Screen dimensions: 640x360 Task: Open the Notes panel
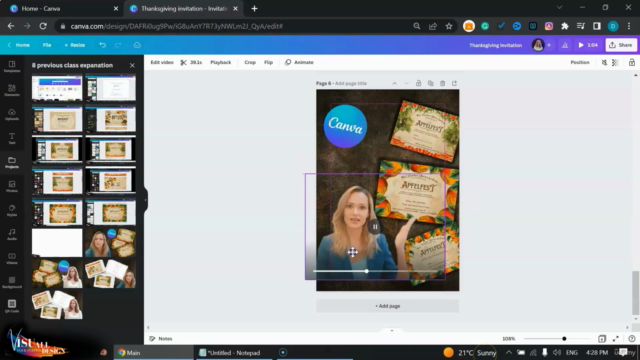pos(161,339)
